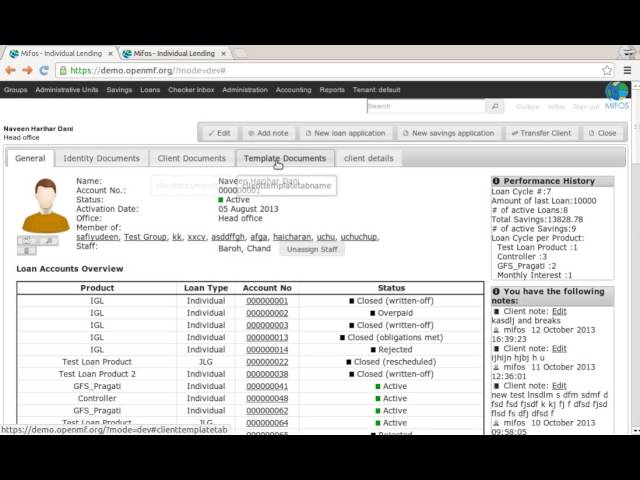Click the Culture link

[528, 107]
